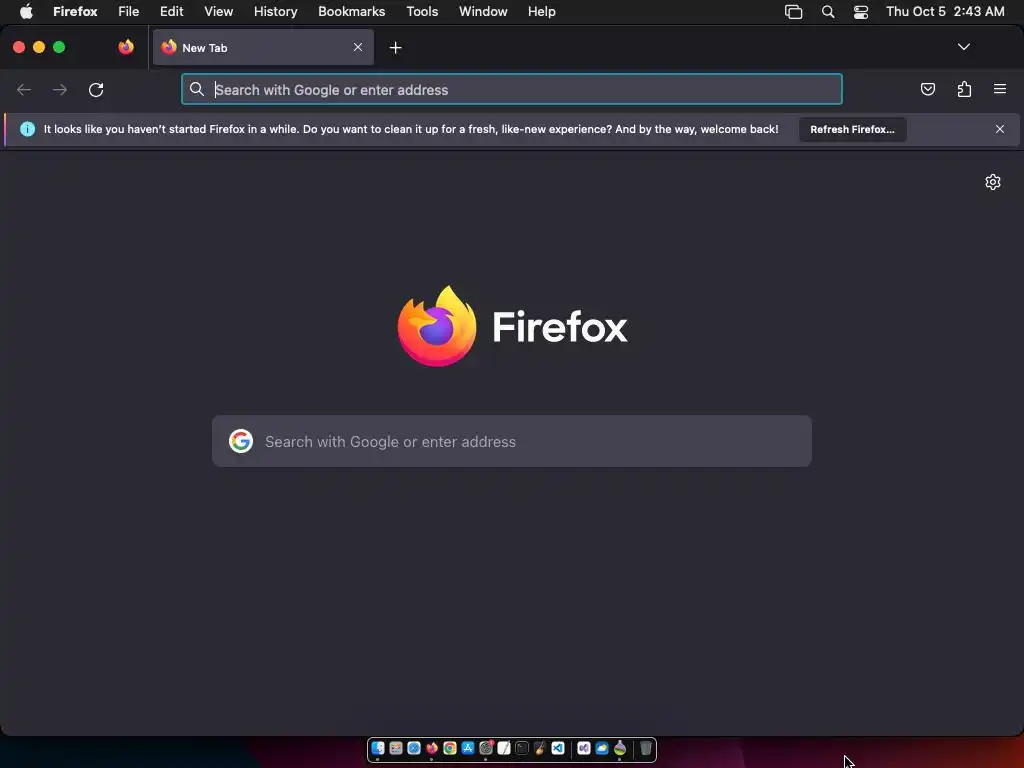1024x768 pixels.
Task: Open the History menu
Action: point(276,12)
